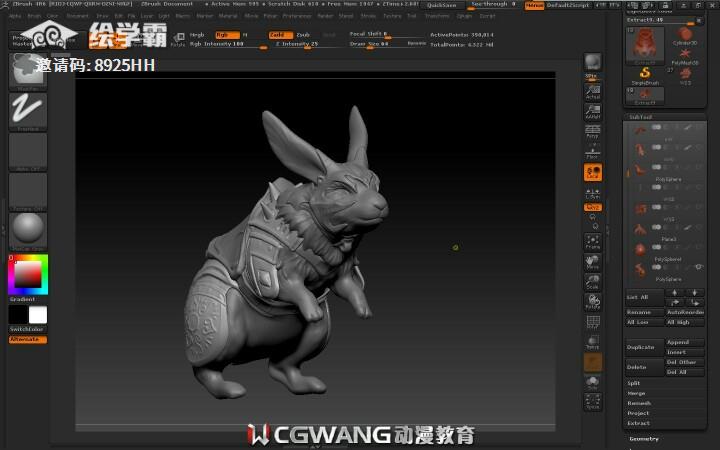Click the Del Other button
720x450 pixels.
click(x=685, y=362)
